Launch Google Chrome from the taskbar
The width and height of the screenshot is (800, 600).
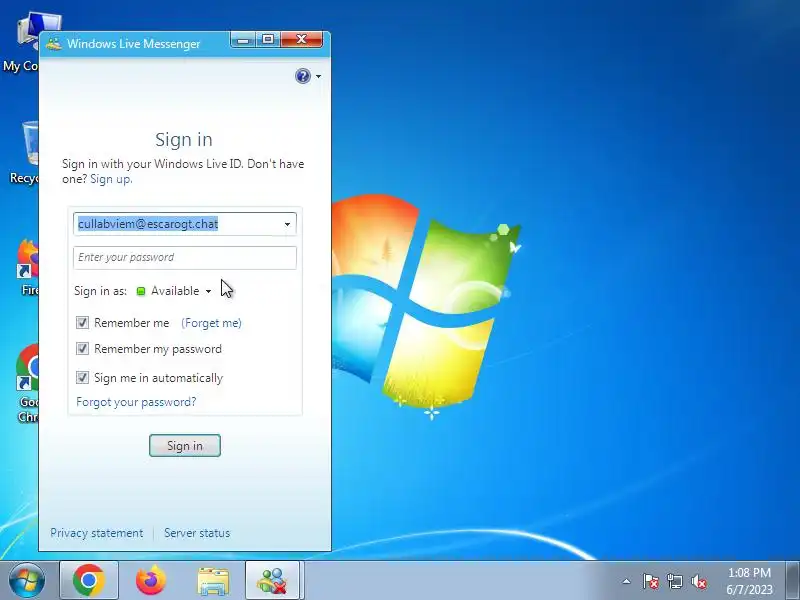[x=89, y=580]
